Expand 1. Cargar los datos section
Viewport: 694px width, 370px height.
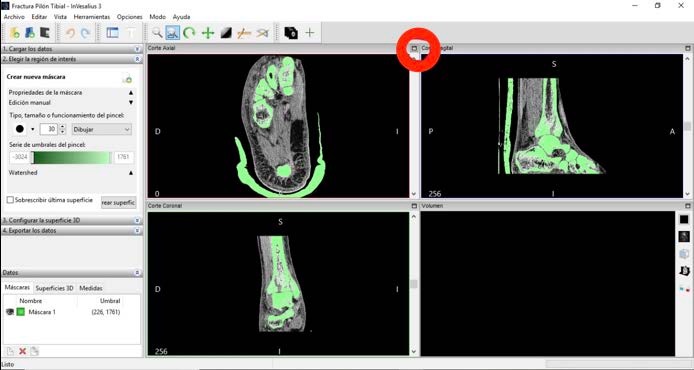click(x=137, y=49)
